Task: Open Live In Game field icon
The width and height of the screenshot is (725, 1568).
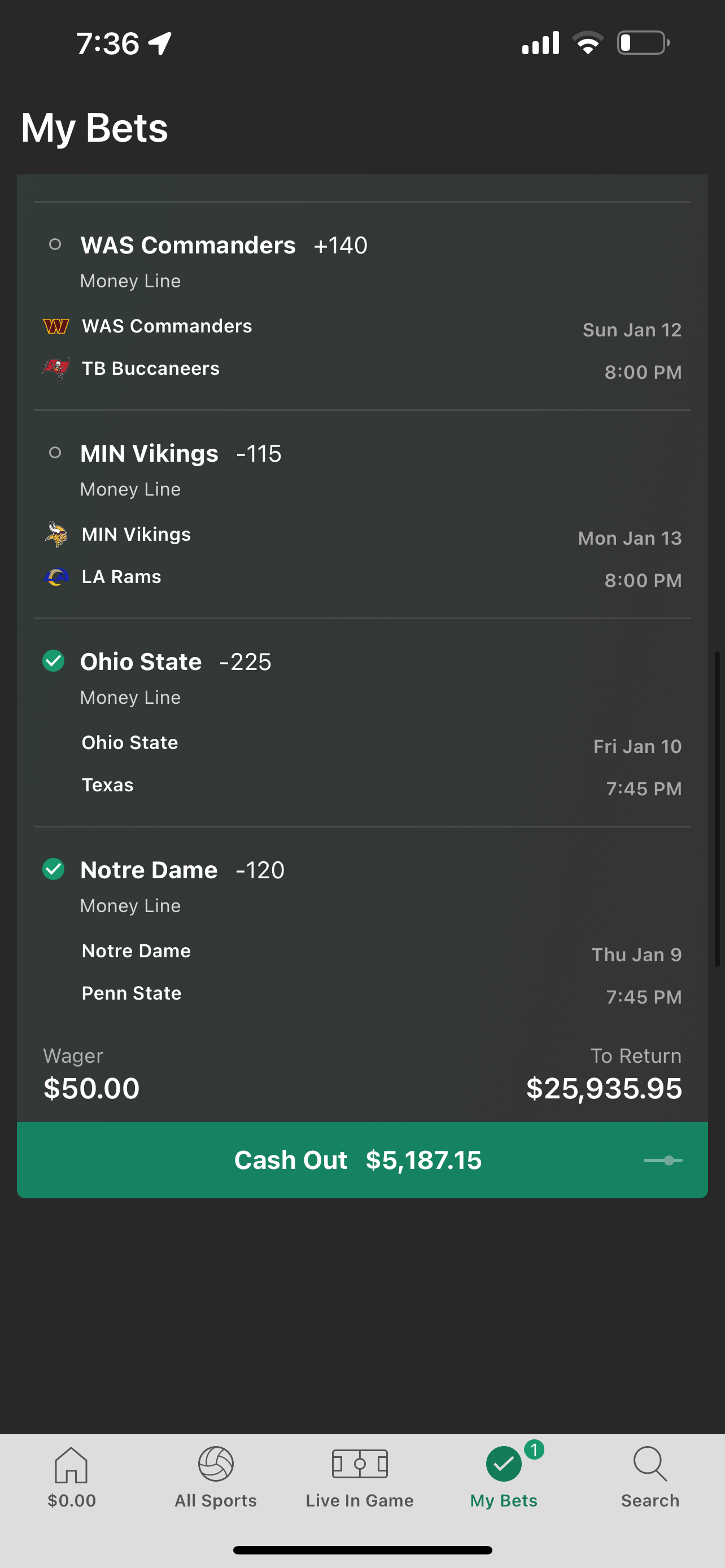Action: point(360,1464)
